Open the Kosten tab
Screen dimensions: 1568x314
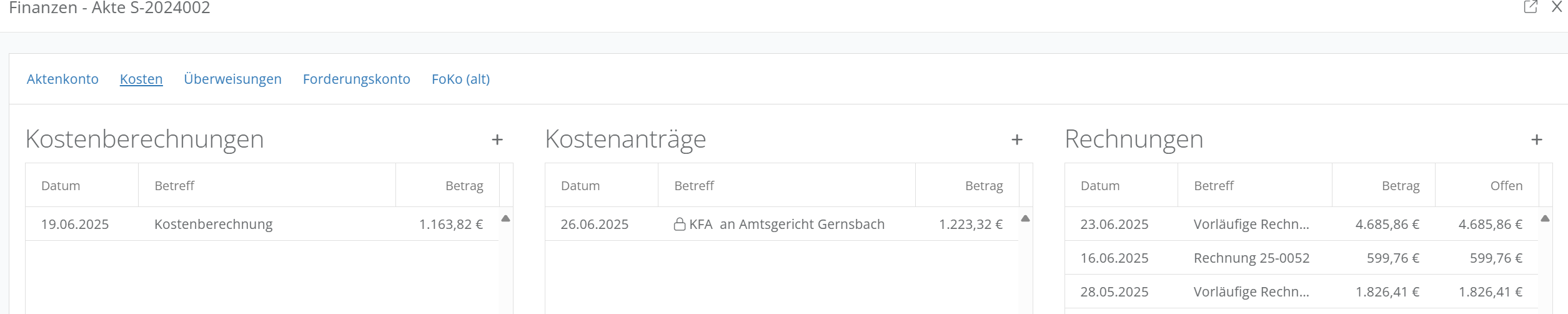(x=141, y=79)
